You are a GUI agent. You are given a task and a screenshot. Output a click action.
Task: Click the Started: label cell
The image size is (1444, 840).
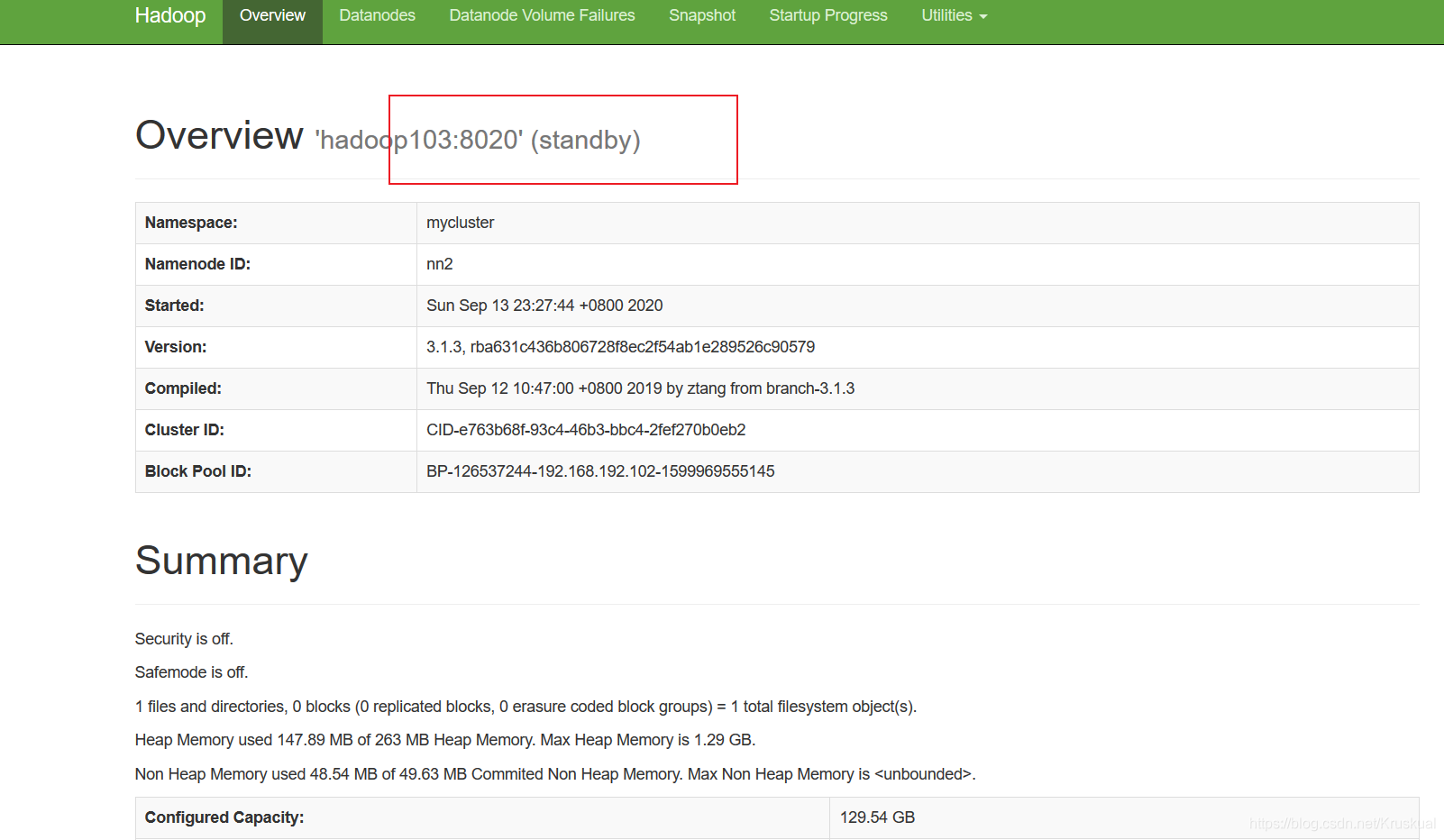click(x=276, y=306)
